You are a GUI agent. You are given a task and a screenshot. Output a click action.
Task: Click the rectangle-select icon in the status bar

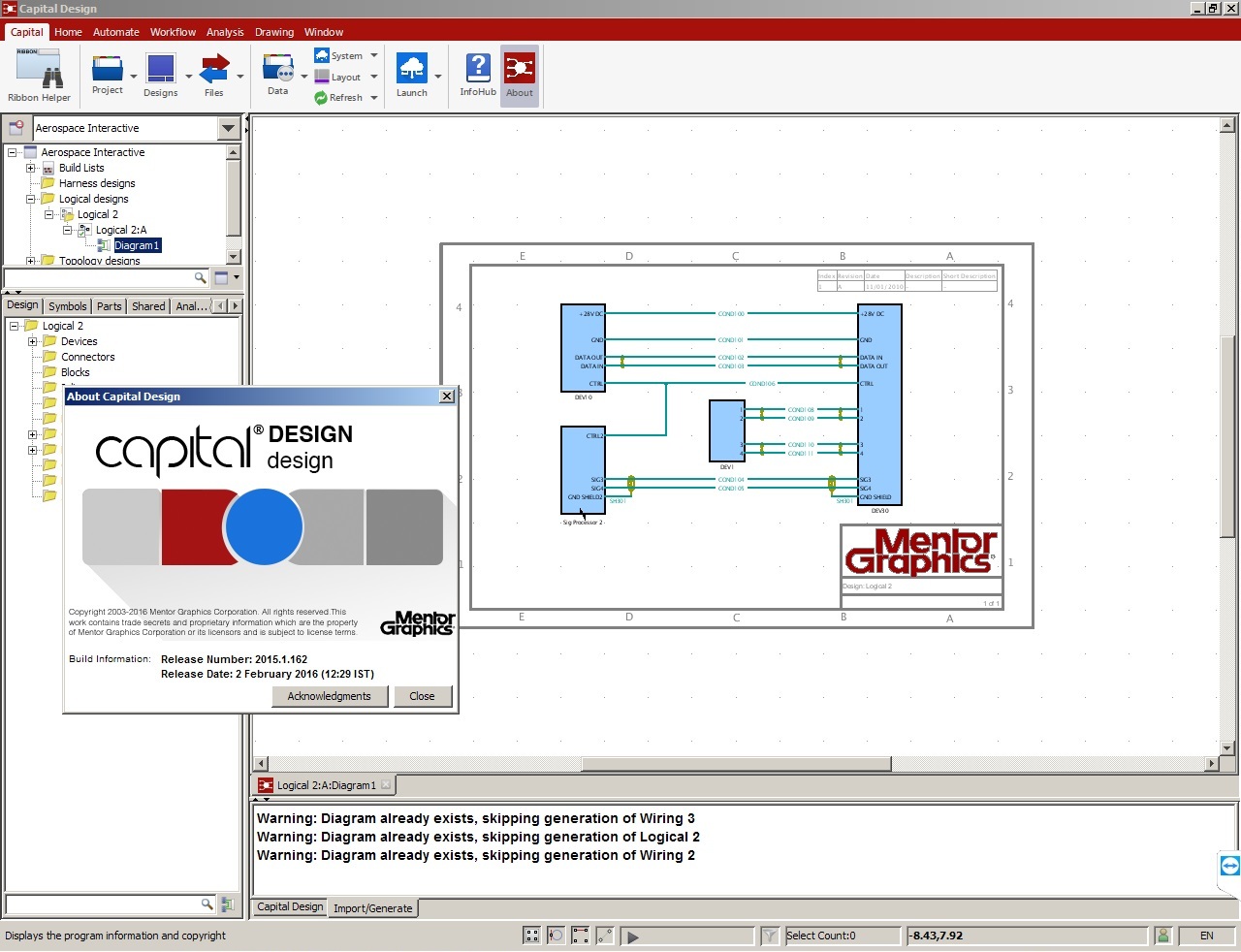580,936
